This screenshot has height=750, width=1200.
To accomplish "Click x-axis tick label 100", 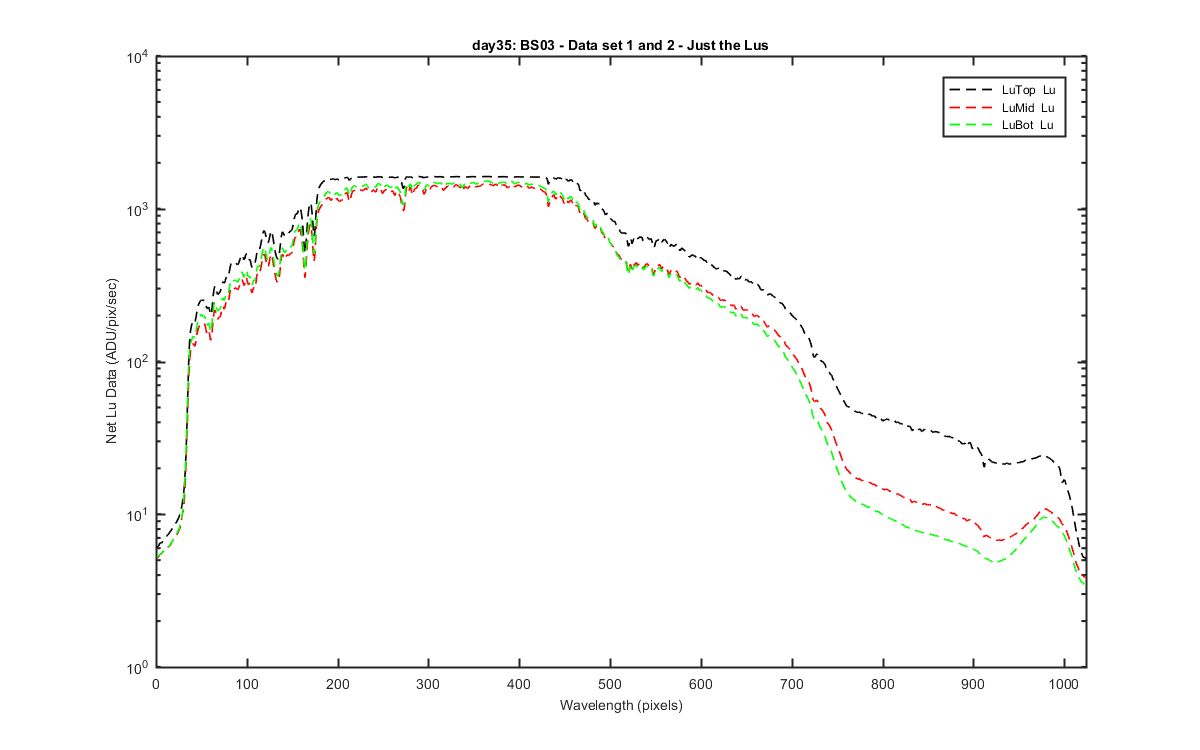I will (247, 684).
